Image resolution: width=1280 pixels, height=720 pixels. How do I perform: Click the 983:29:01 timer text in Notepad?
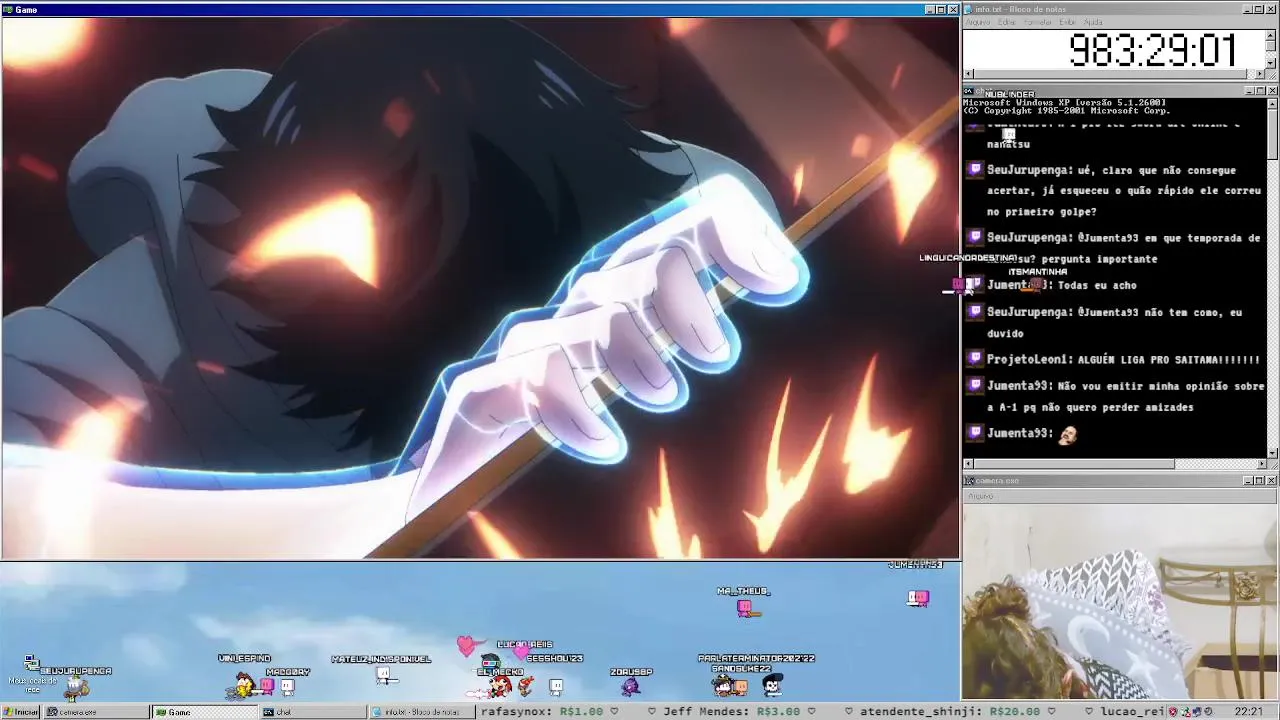(1153, 50)
